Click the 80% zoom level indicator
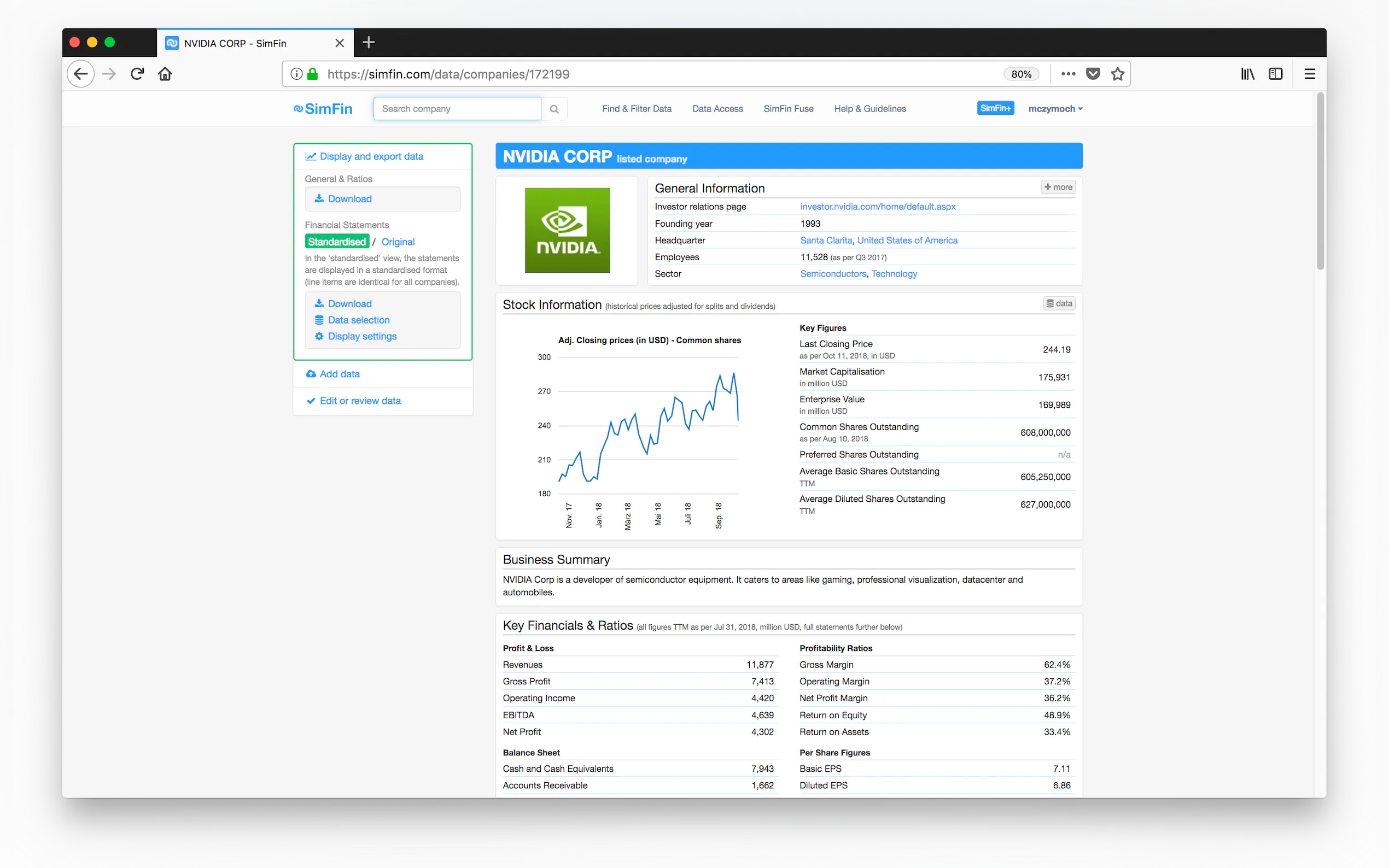Viewport: 1389px width, 868px height. (x=1021, y=74)
